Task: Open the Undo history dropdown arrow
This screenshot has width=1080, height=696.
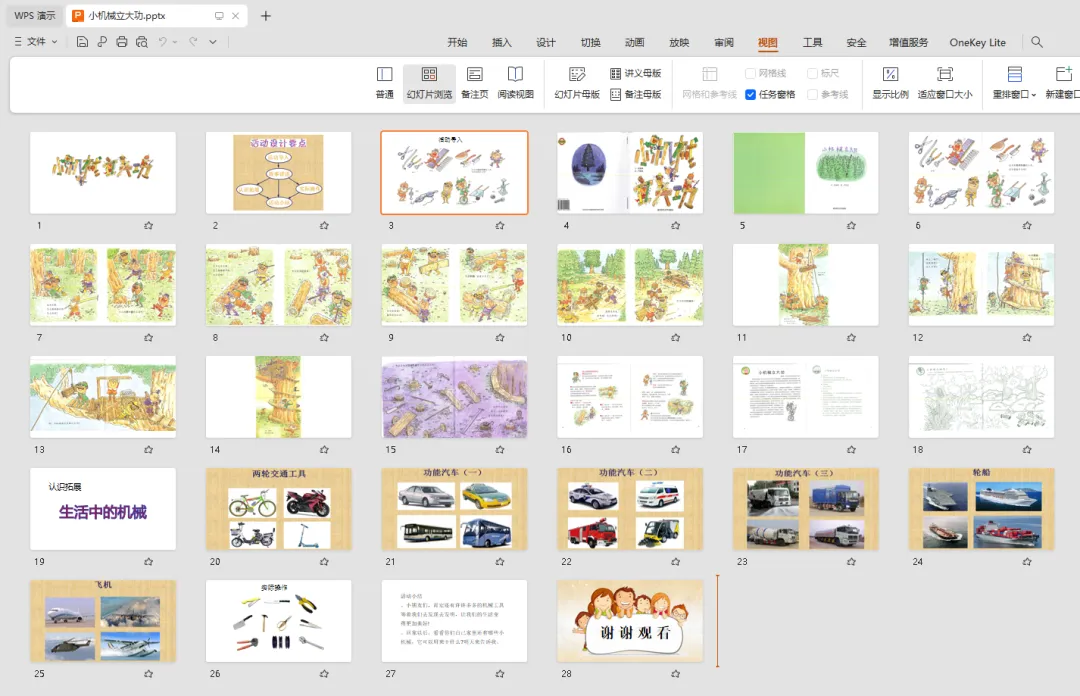Action: pyautogui.click(x=175, y=42)
